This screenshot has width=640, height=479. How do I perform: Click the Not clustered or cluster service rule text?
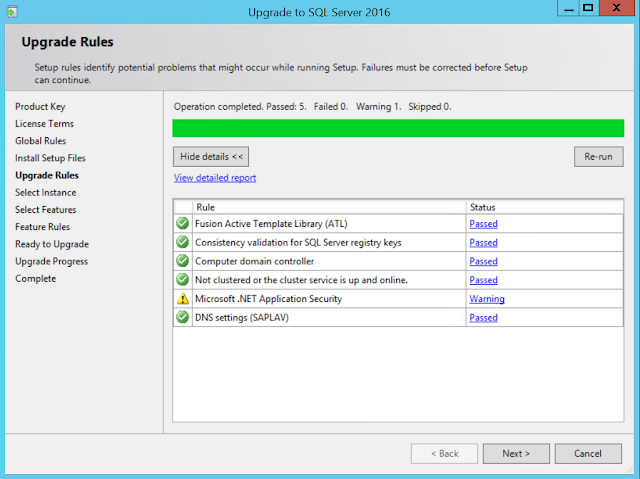point(301,280)
